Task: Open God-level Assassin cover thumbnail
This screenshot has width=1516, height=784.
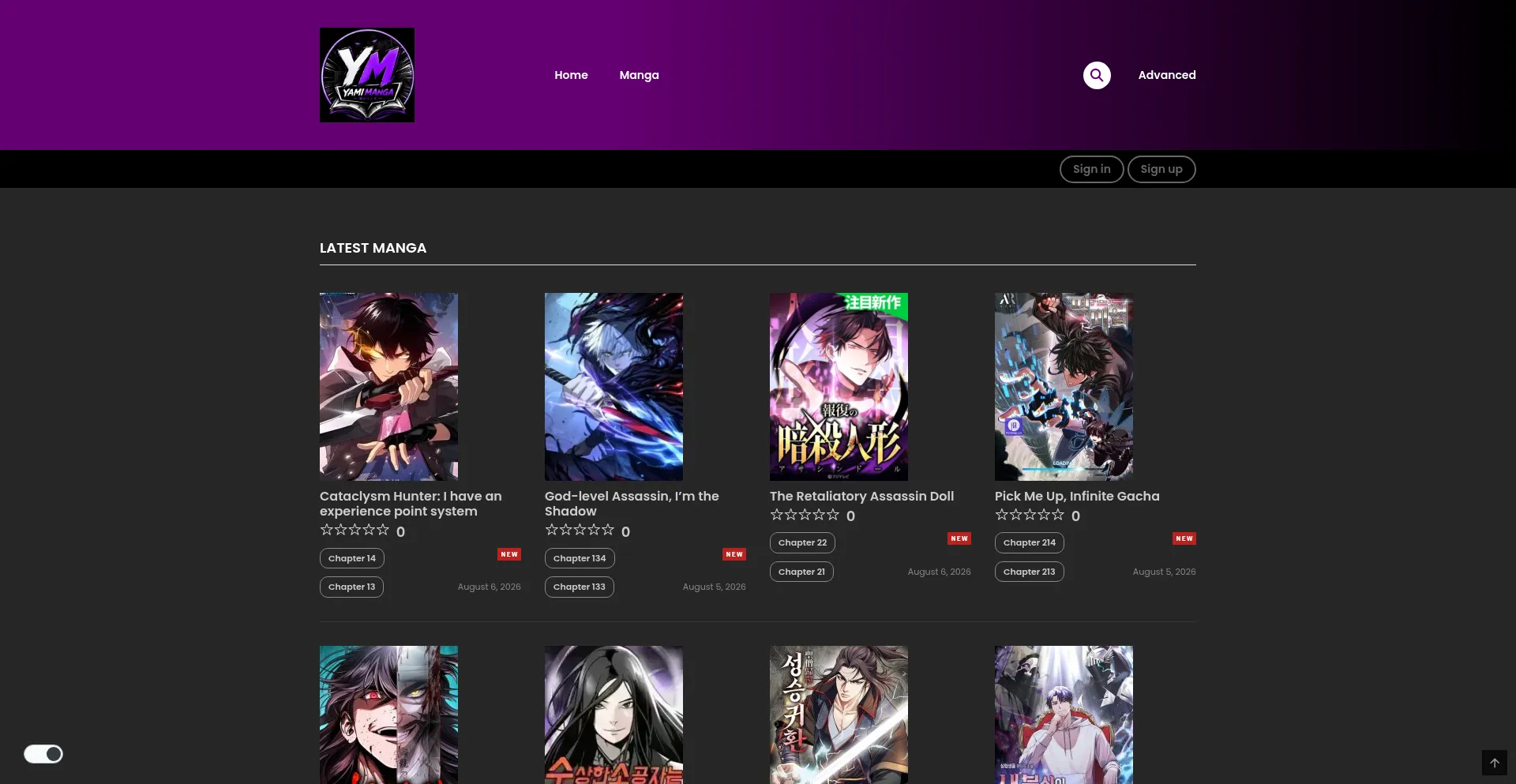Action: click(x=614, y=387)
